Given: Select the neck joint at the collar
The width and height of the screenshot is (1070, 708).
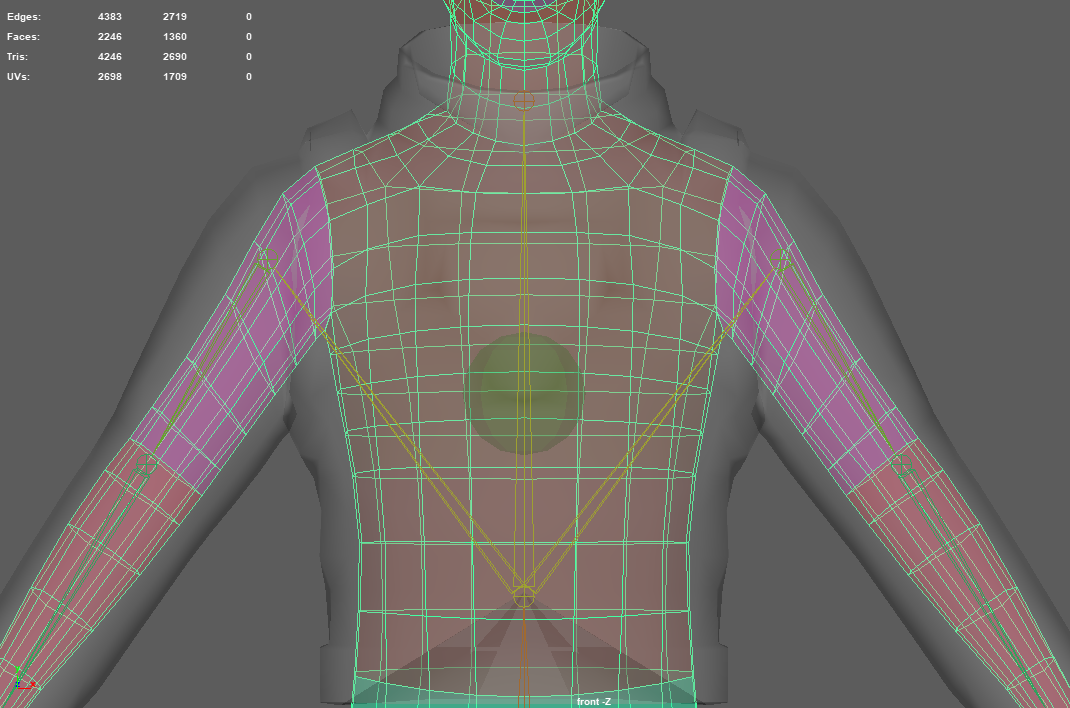Looking at the screenshot, I should (523, 99).
